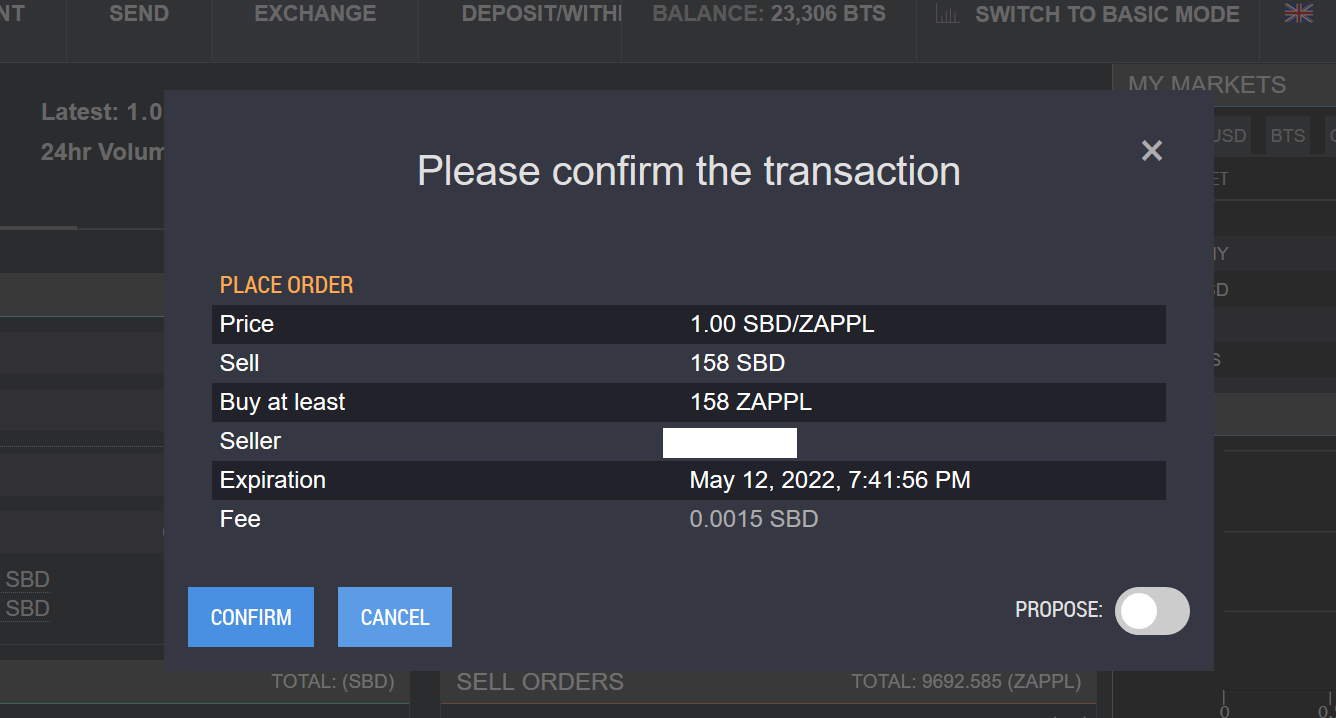
Task: Click the Fee amount 0.0015 SBD
Action: pyautogui.click(x=753, y=519)
